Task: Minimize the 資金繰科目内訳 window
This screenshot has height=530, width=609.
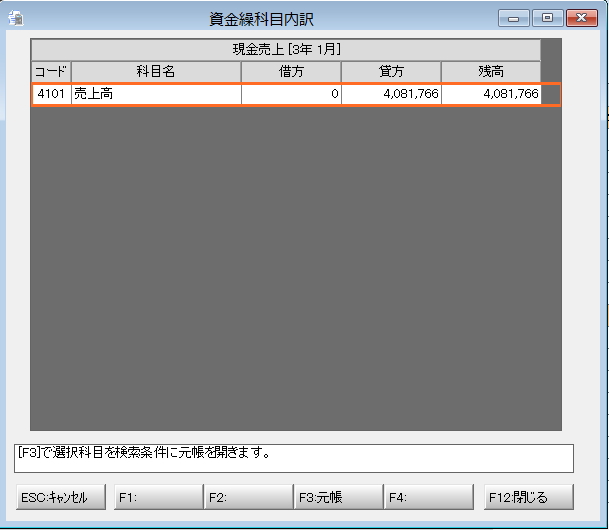Action: (x=513, y=18)
